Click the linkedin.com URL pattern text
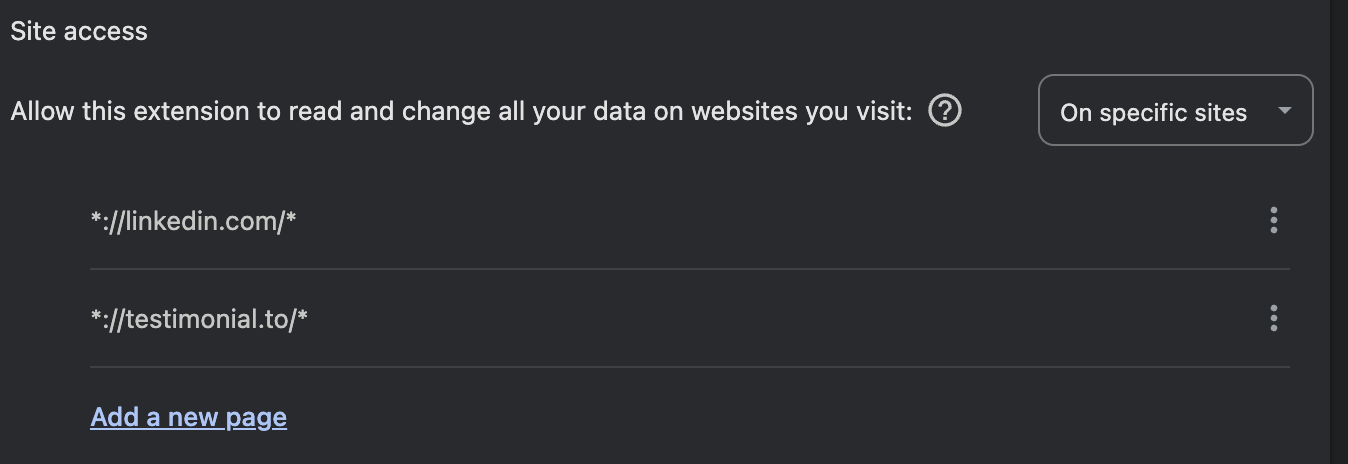Viewport: 1348px width, 464px height. (193, 221)
